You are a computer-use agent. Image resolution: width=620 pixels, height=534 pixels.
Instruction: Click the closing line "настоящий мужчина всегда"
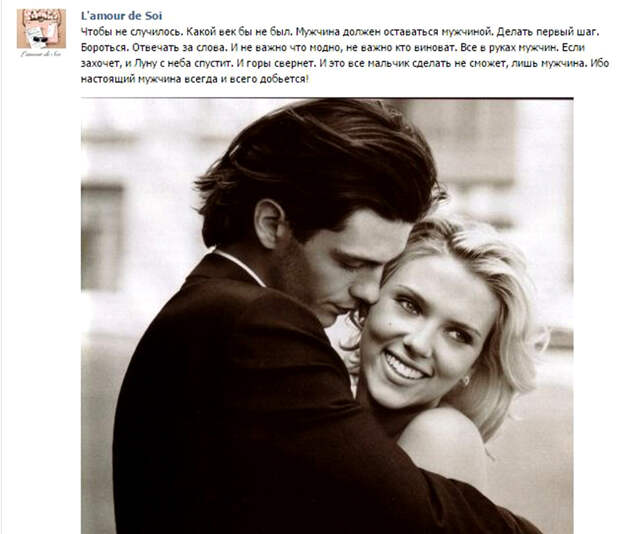pyautogui.click(x=194, y=79)
